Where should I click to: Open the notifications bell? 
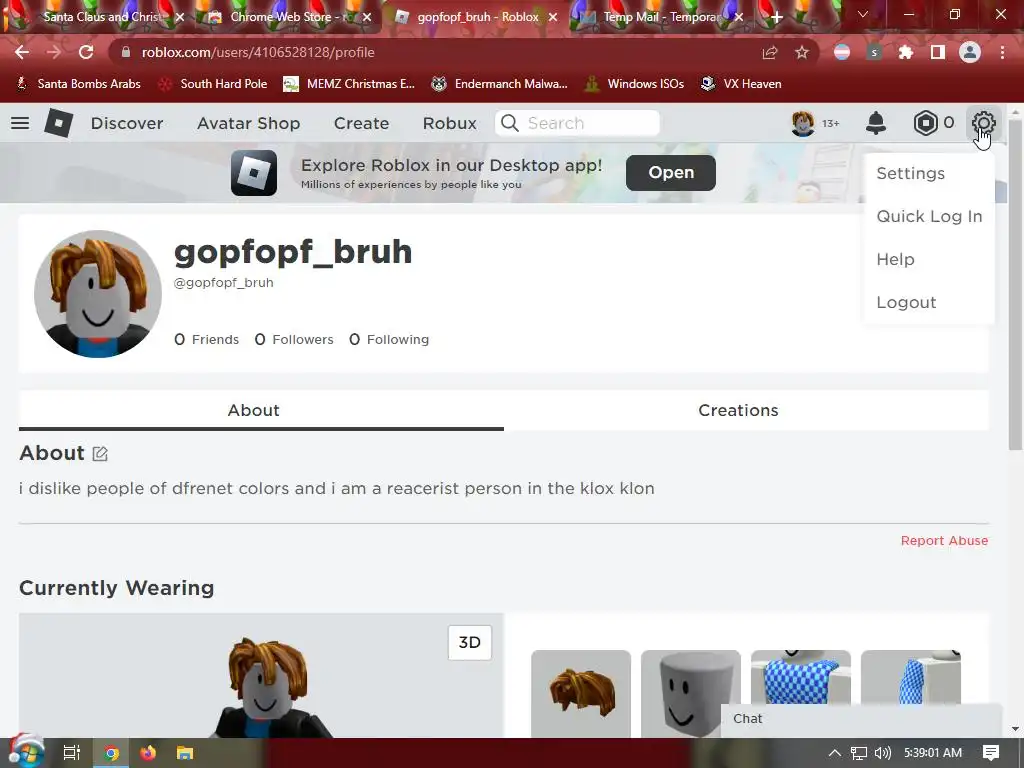coord(876,123)
